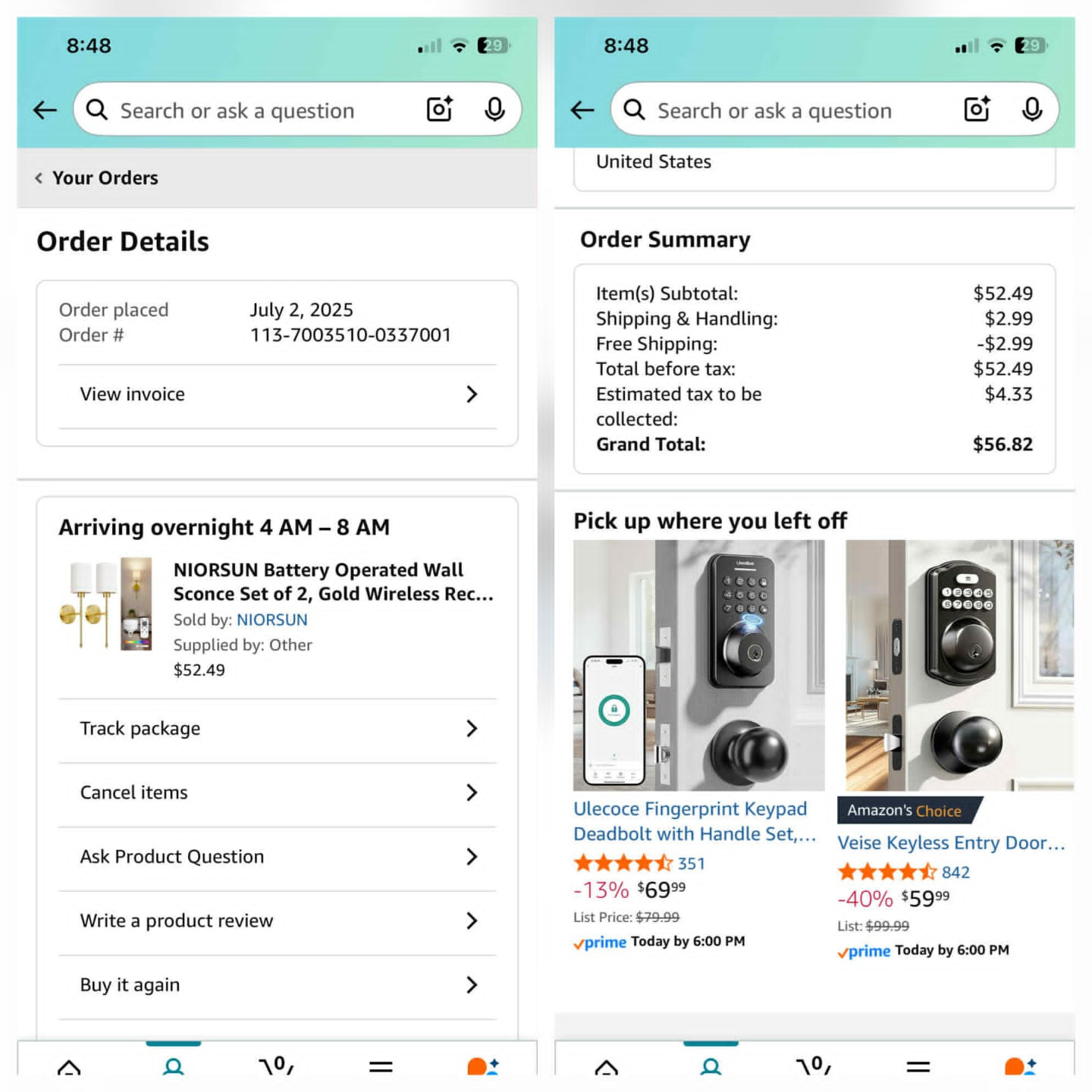
Task: Tap the back arrow in right screen
Action: point(582,110)
